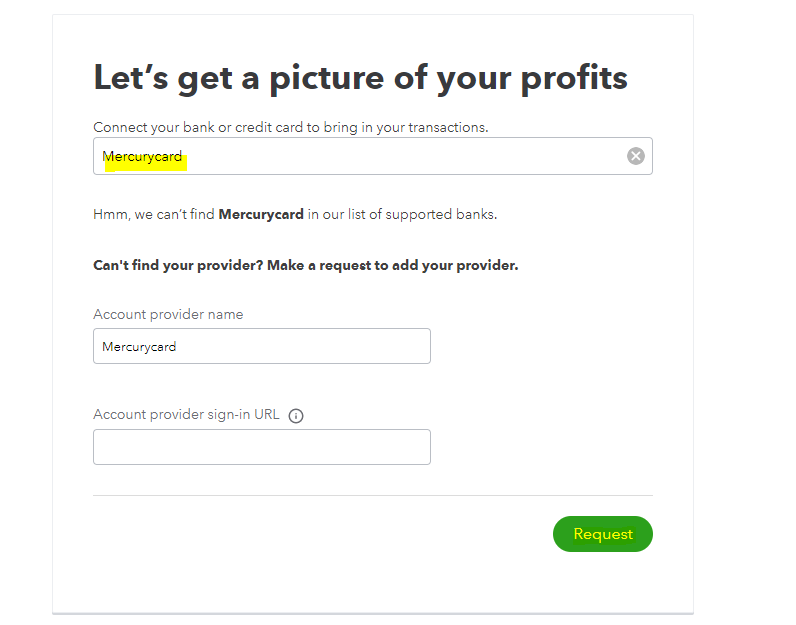The width and height of the screenshot is (796, 625).
Task: Click the Connect your bank instruction text
Action: (x=290, y=127)
